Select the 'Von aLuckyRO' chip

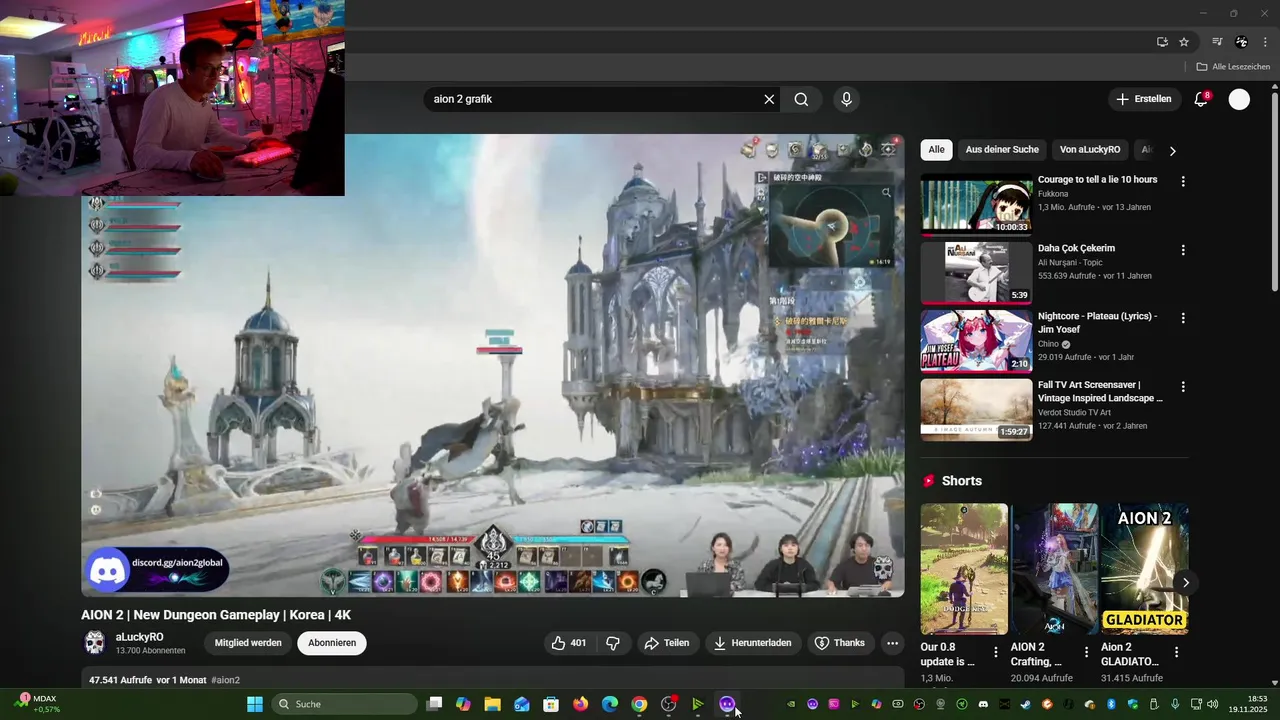coord(1089,150)
